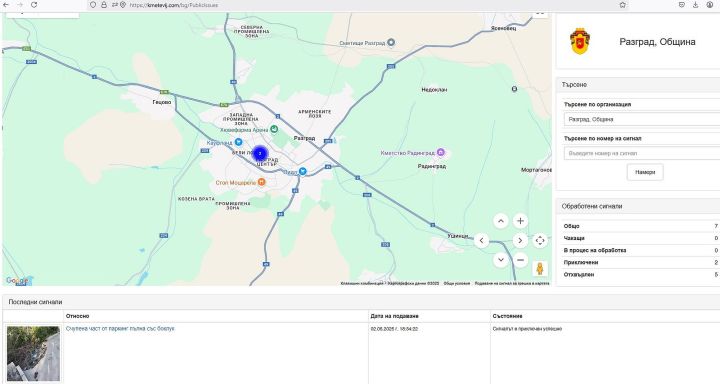Bookmark this page with star icon
The width and height of the screenshot is (720, 384).
623,5
